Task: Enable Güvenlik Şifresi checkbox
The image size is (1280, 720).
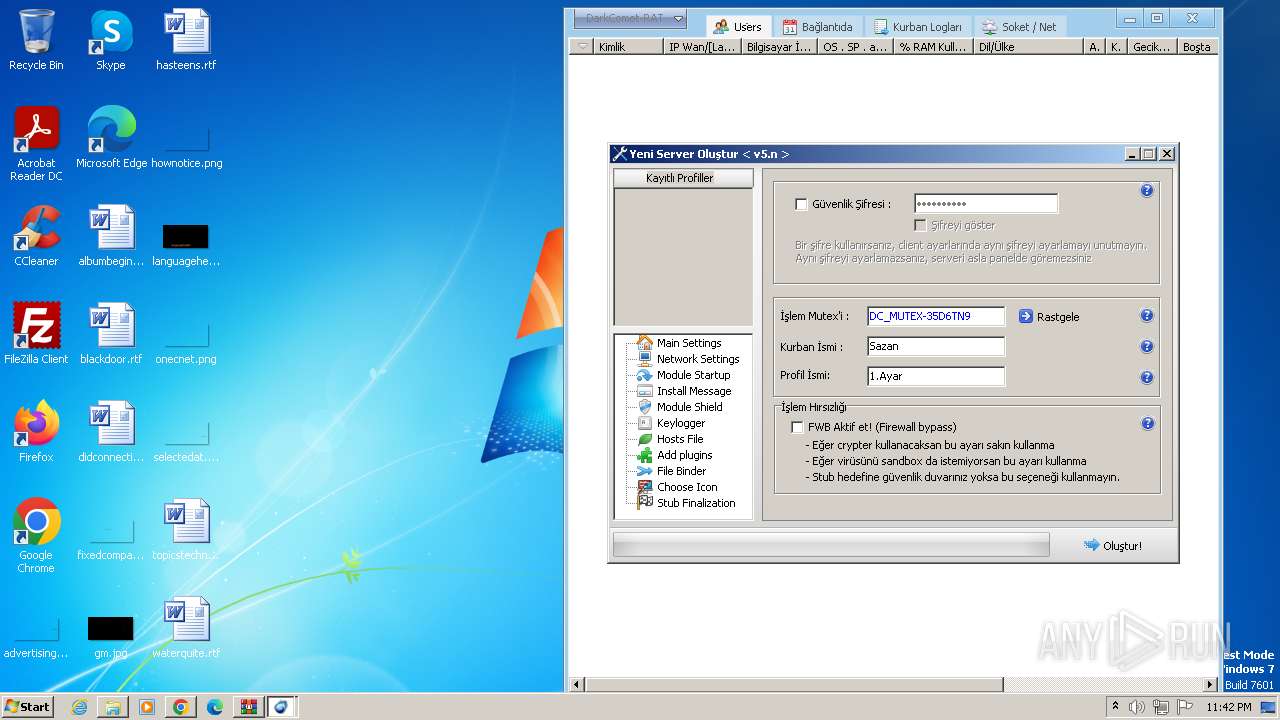Action: [x=801, y=204]
